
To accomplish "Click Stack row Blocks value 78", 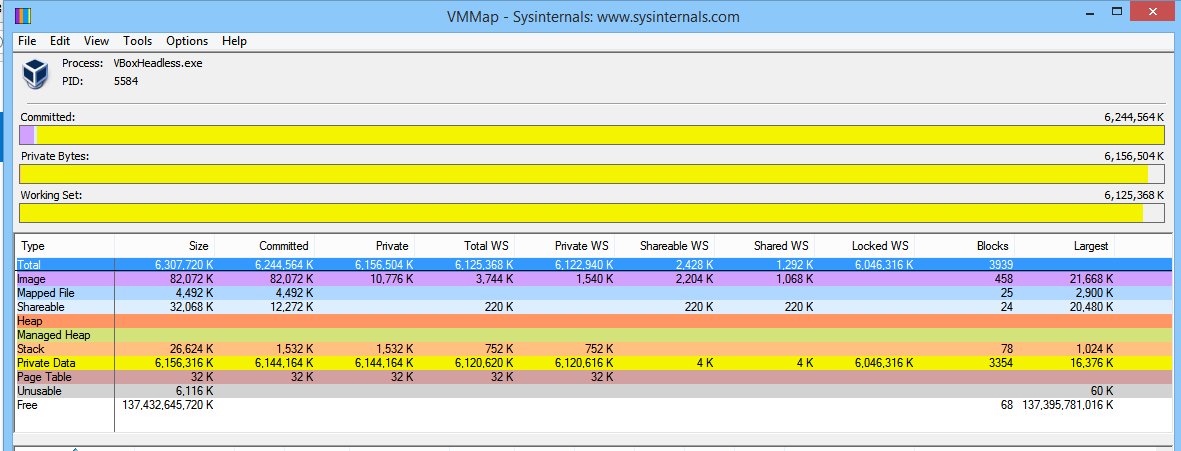I will pyautogui.click(x=1007, y=349).
